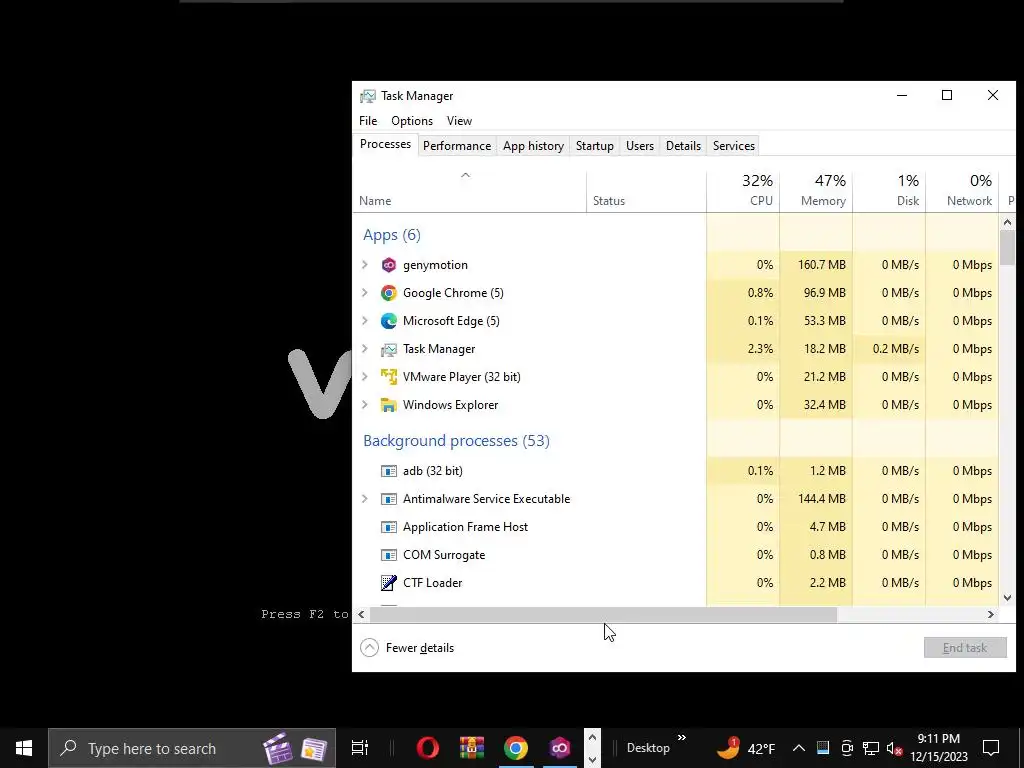This screenshot has height=768, width=1024.
Task: Click the vertical scrollbar down arrow
Action: (1007, 598)
